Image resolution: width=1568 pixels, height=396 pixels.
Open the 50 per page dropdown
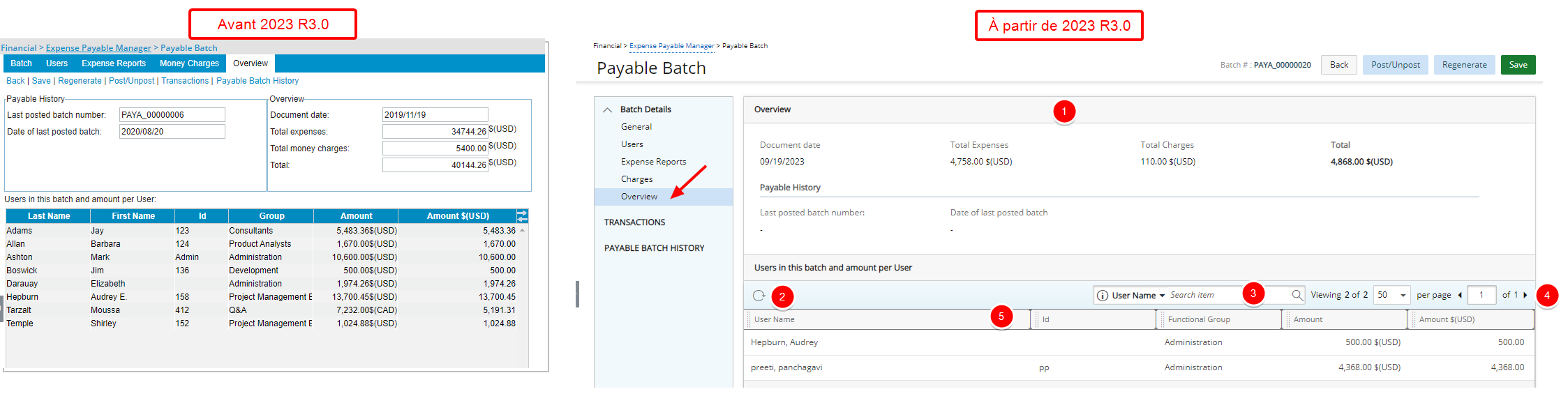click(1391, 295)
